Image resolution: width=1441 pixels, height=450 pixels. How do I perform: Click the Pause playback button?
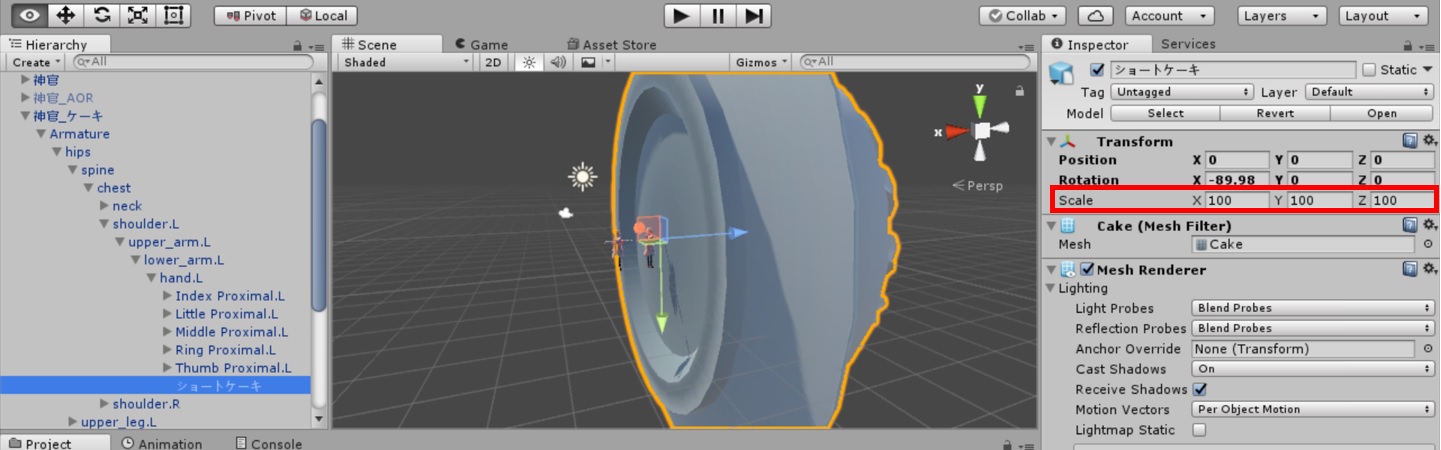pyautogui.click(x=718, y=15)
